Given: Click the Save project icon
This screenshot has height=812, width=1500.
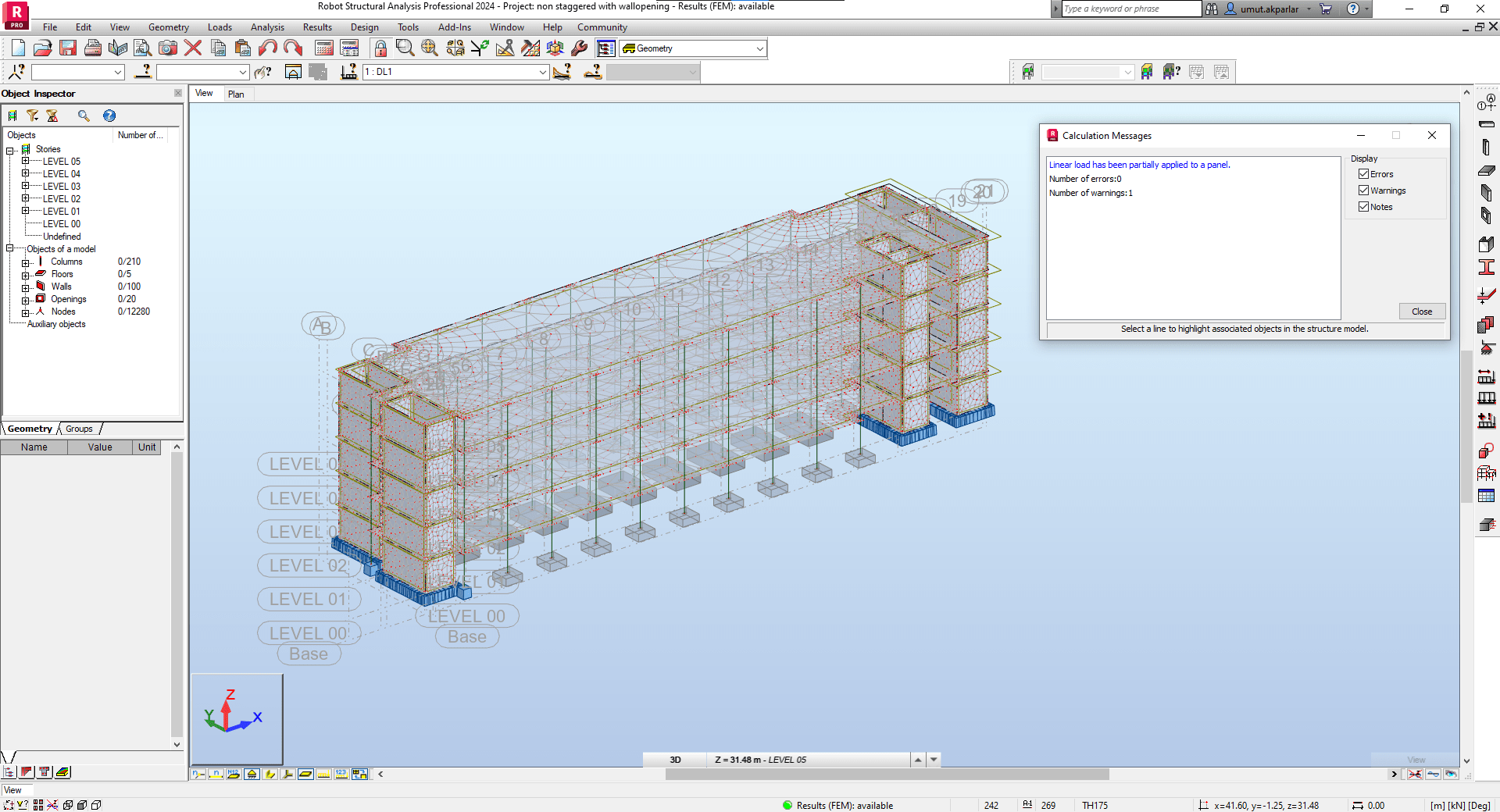Looking at the screenshot, I should coord(68,48).
